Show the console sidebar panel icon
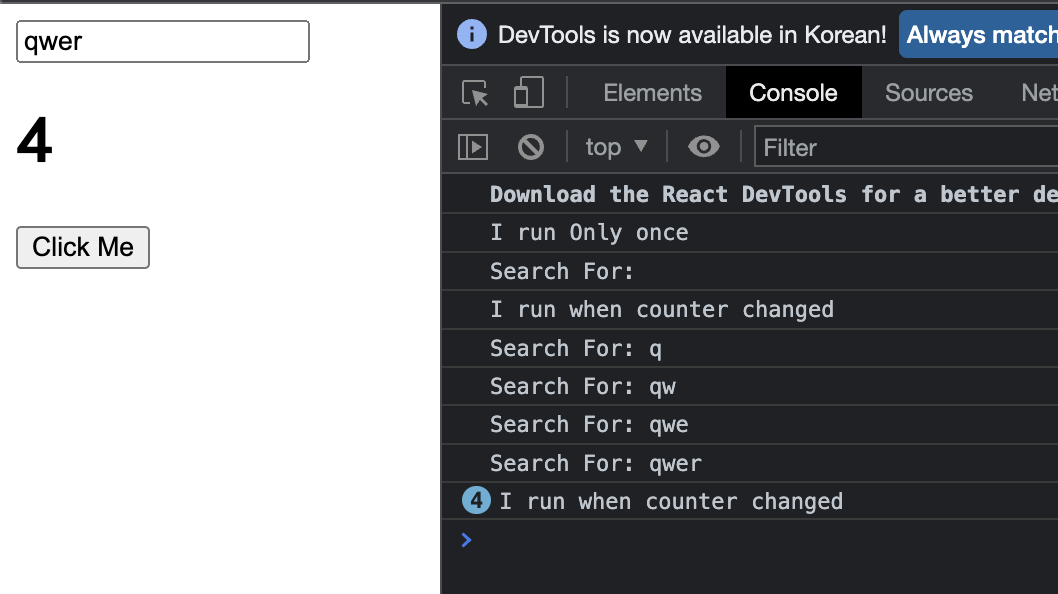 point(473,147)
